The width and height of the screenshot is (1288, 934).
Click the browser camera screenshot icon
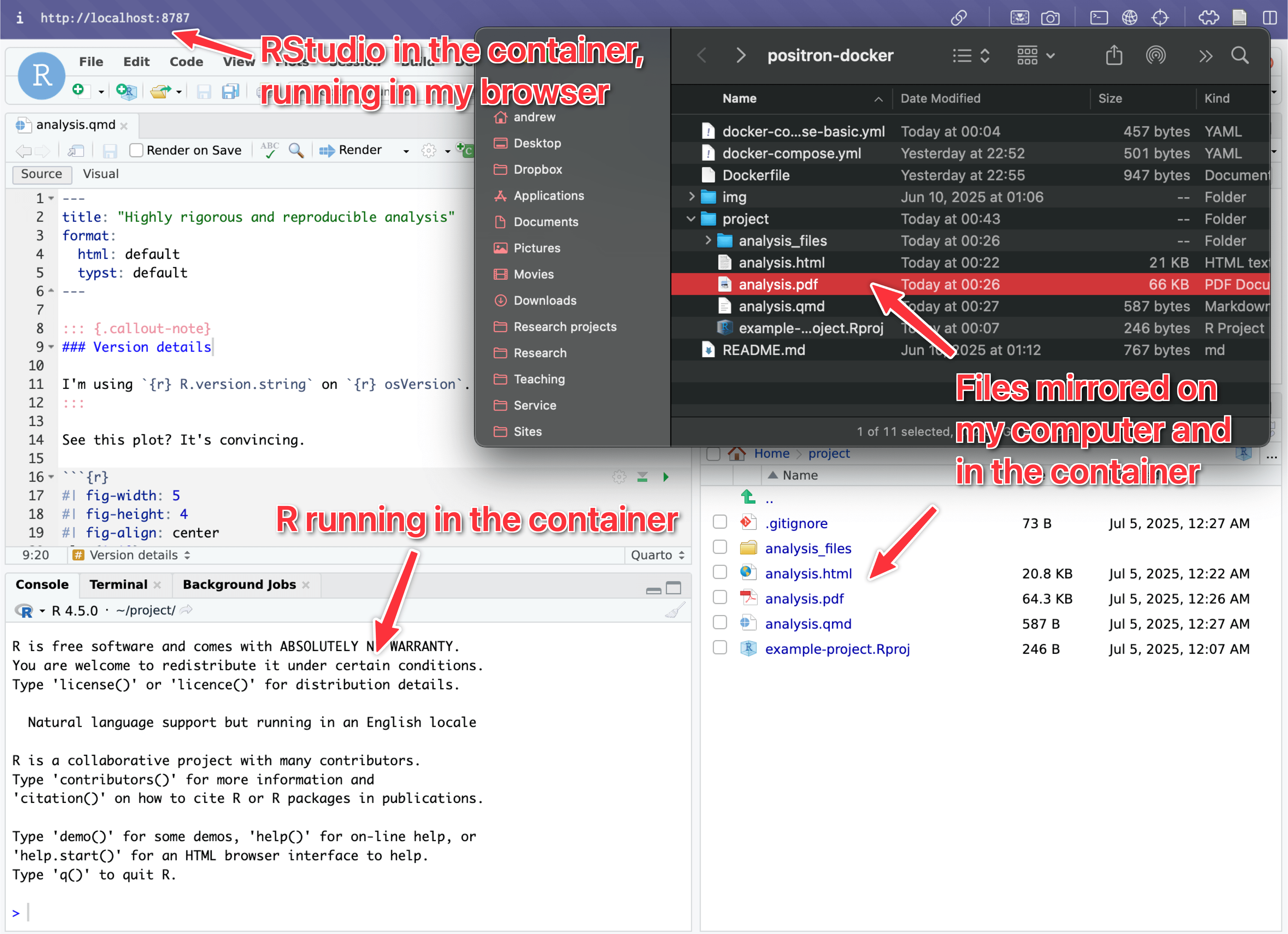1050,18
